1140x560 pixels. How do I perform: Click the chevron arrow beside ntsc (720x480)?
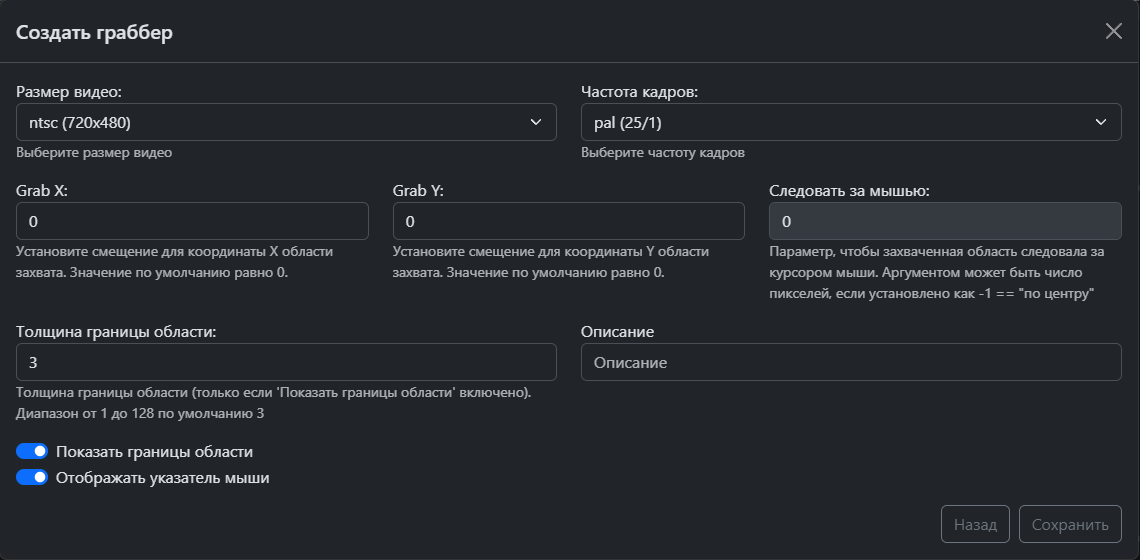point(535,122)
